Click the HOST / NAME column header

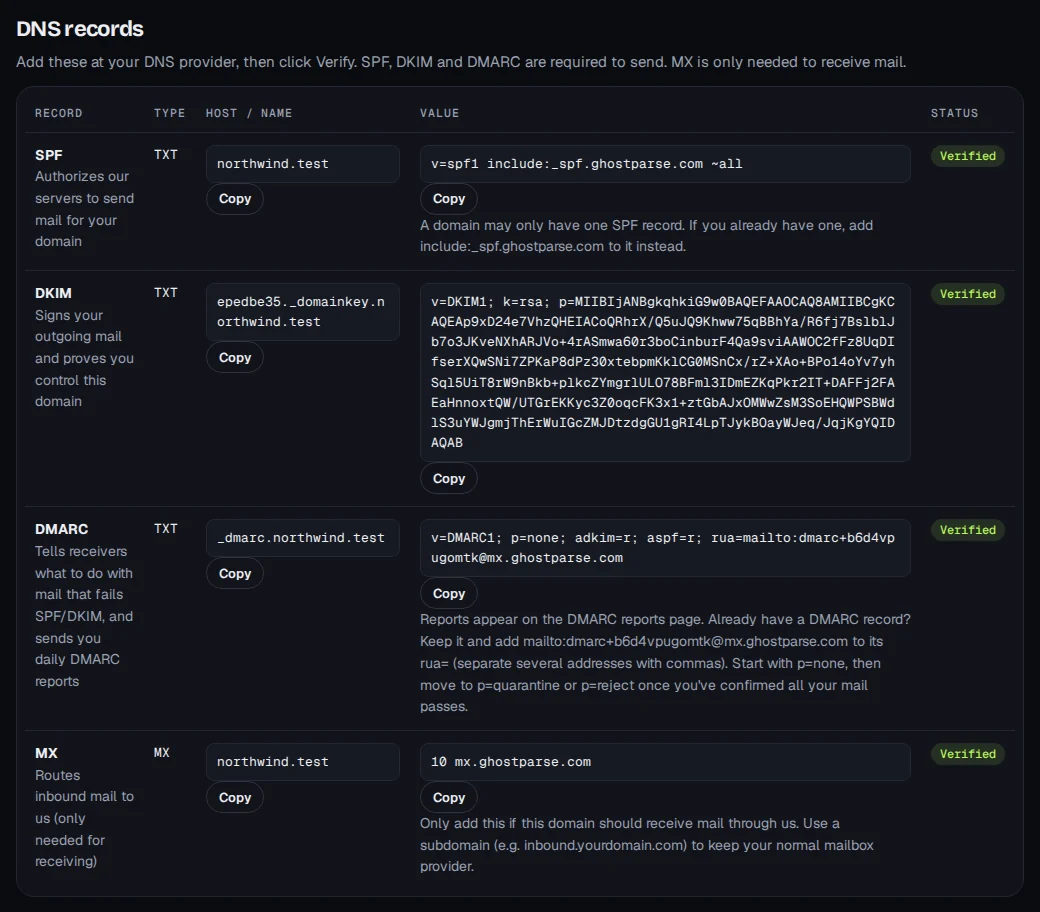point(249,113)
